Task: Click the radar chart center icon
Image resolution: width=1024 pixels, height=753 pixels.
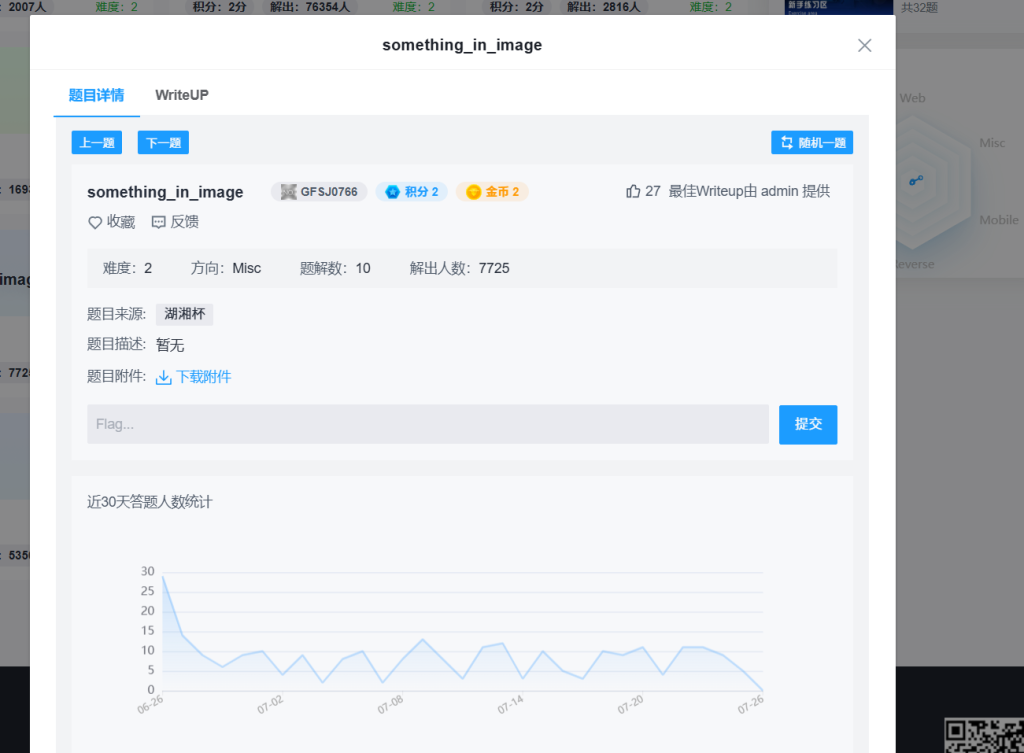Action: (916, 181)
